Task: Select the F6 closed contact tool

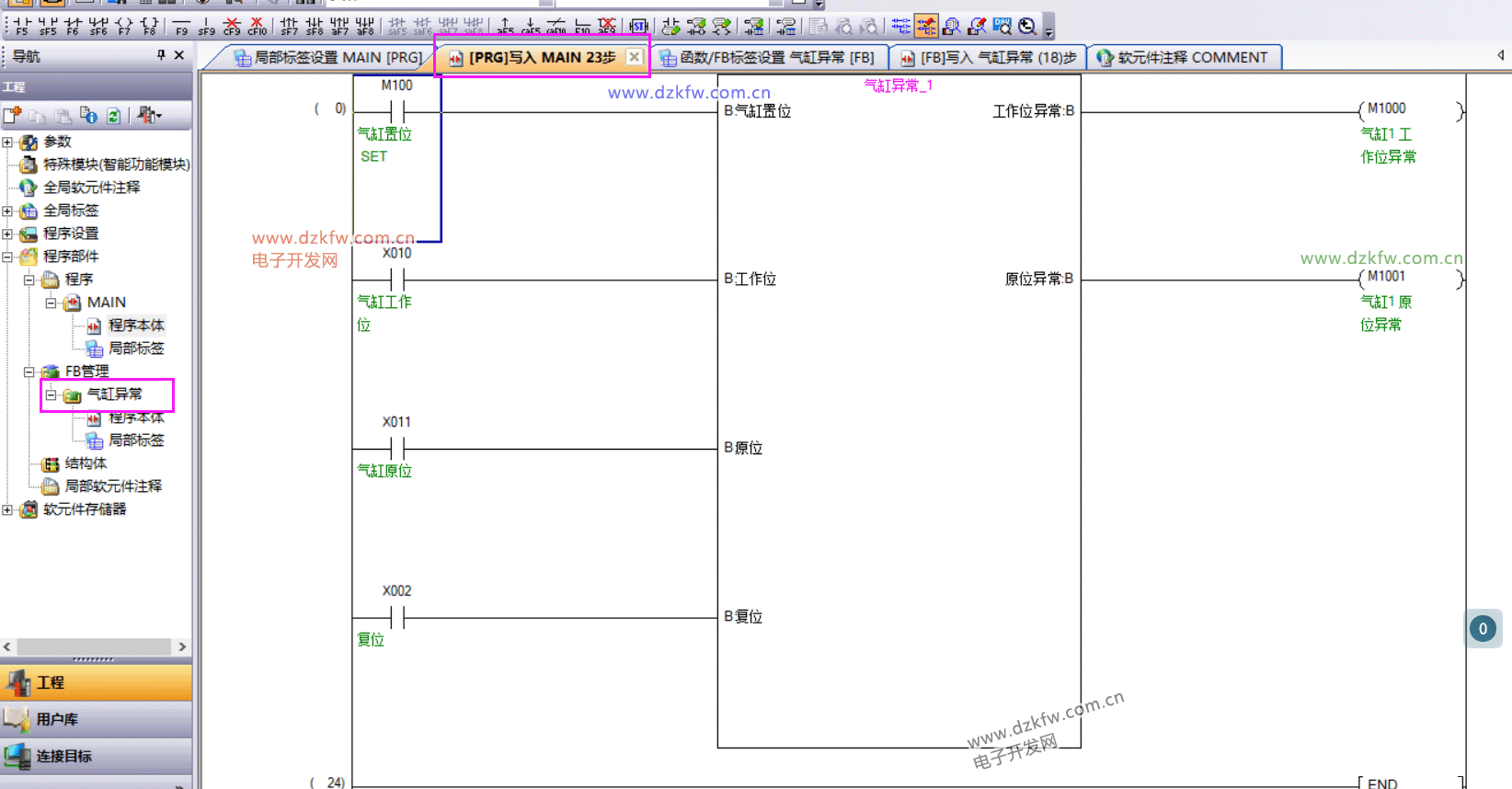Action: point(73,26)
